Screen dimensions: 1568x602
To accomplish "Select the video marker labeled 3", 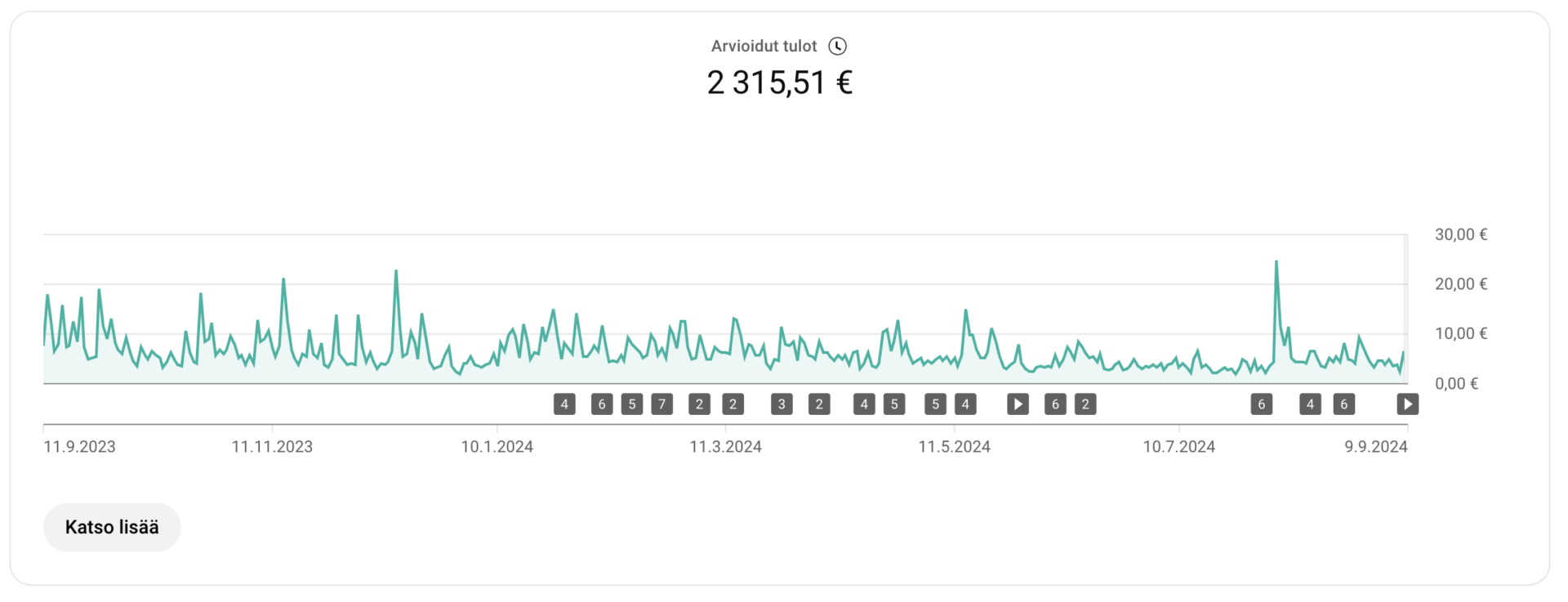I will point(782,404).
